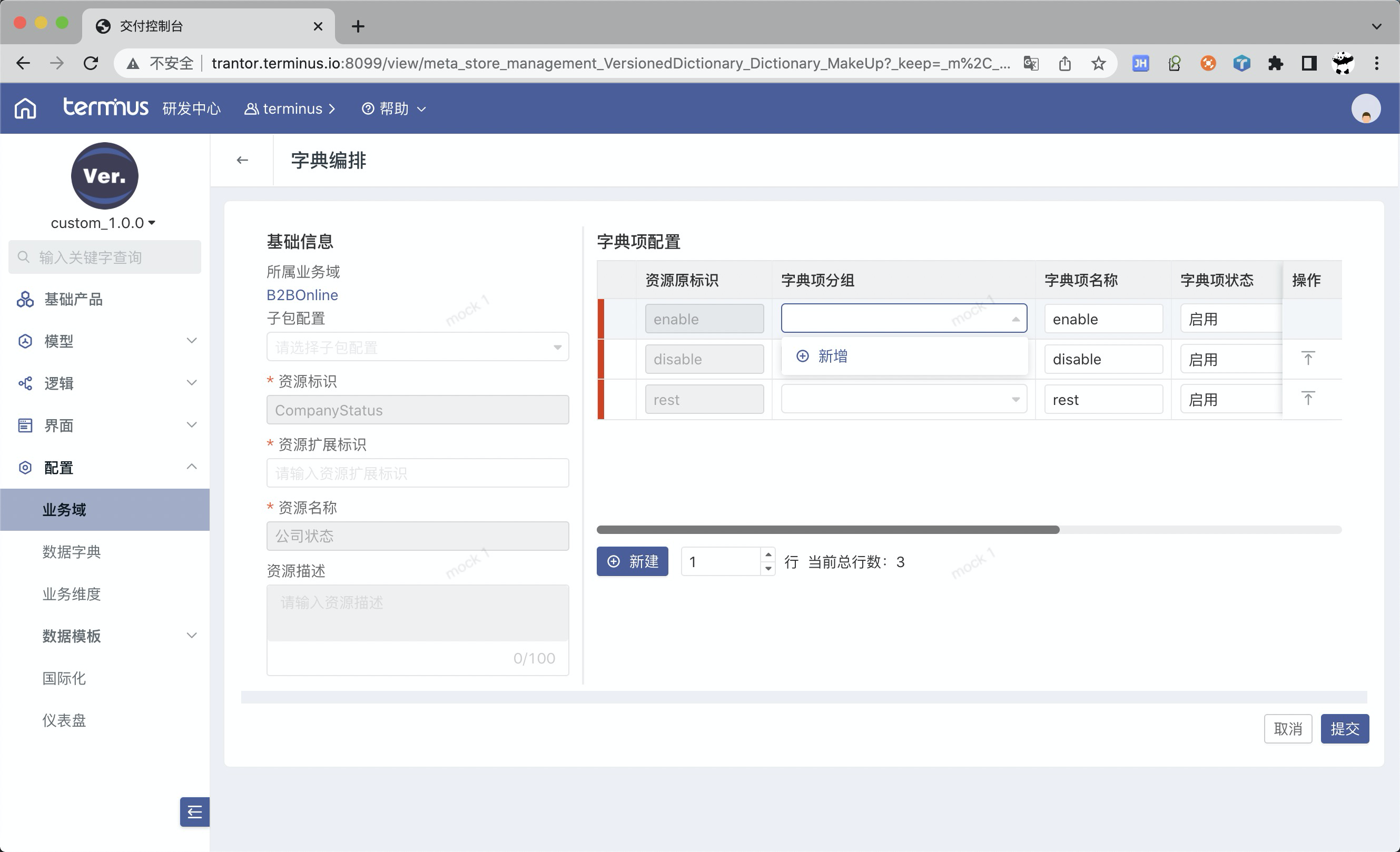The height and width of the screenshot is (852, 1400).
Task: Open the extensions puzzle icon
Action: coord(1276,63)
